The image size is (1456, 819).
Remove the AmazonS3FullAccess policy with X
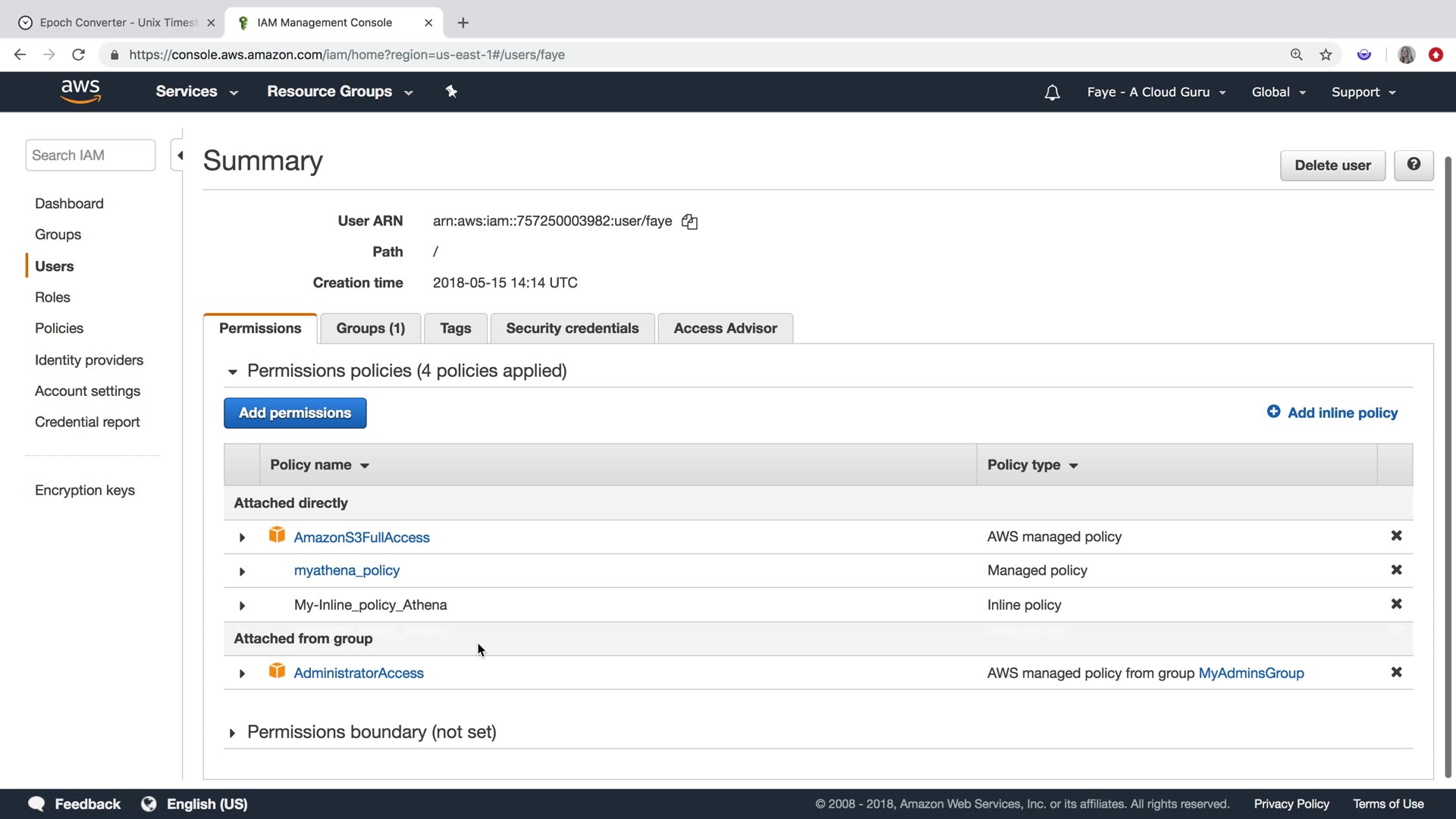[x=1396, y=536]
